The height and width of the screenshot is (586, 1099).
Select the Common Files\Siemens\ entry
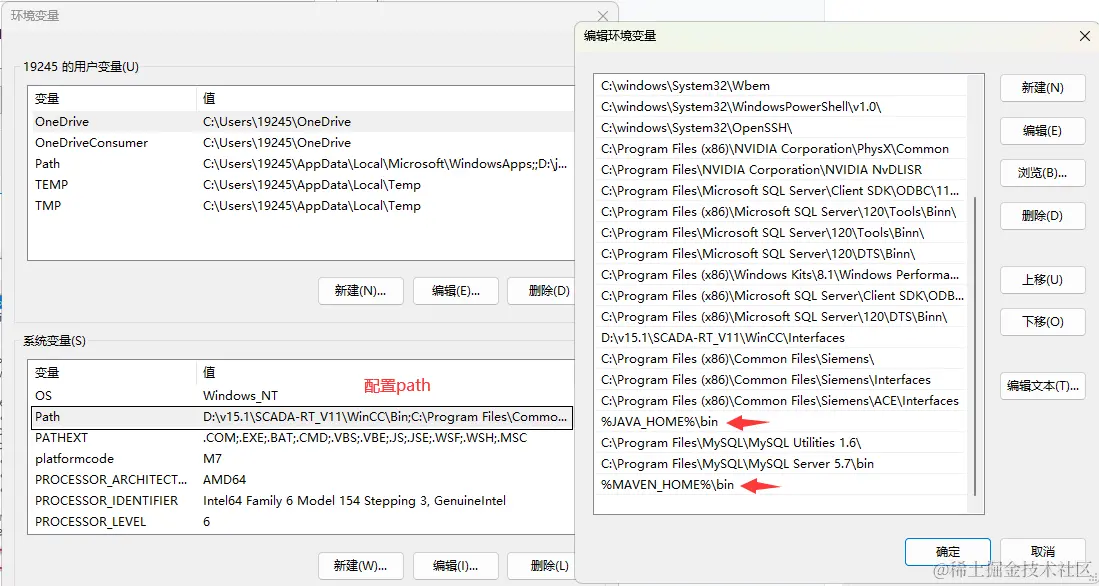coord(780,359)
